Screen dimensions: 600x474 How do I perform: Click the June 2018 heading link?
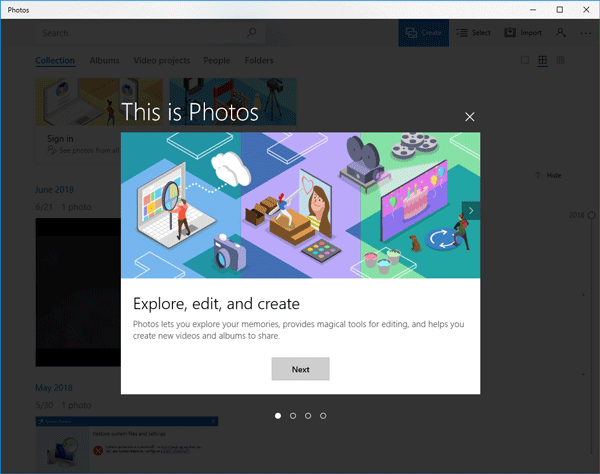[54, 190]
